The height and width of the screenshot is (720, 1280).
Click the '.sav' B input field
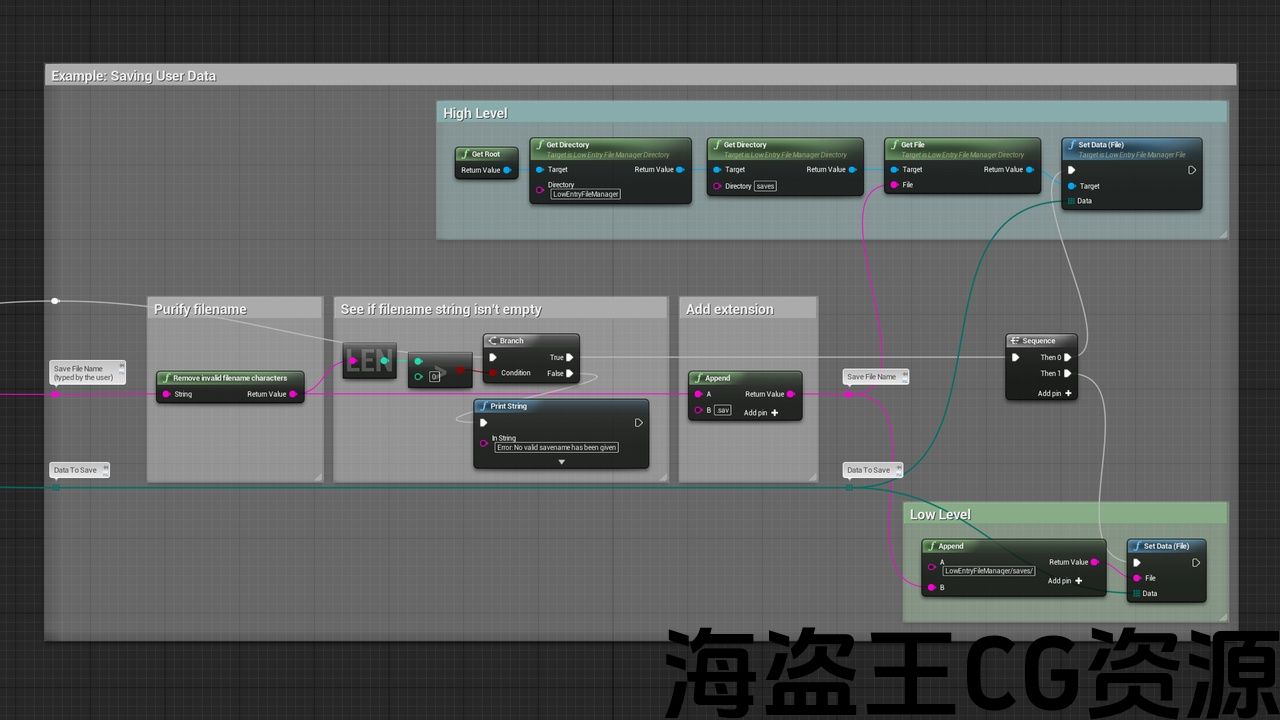pyautogui.click(x=723, y=410)
